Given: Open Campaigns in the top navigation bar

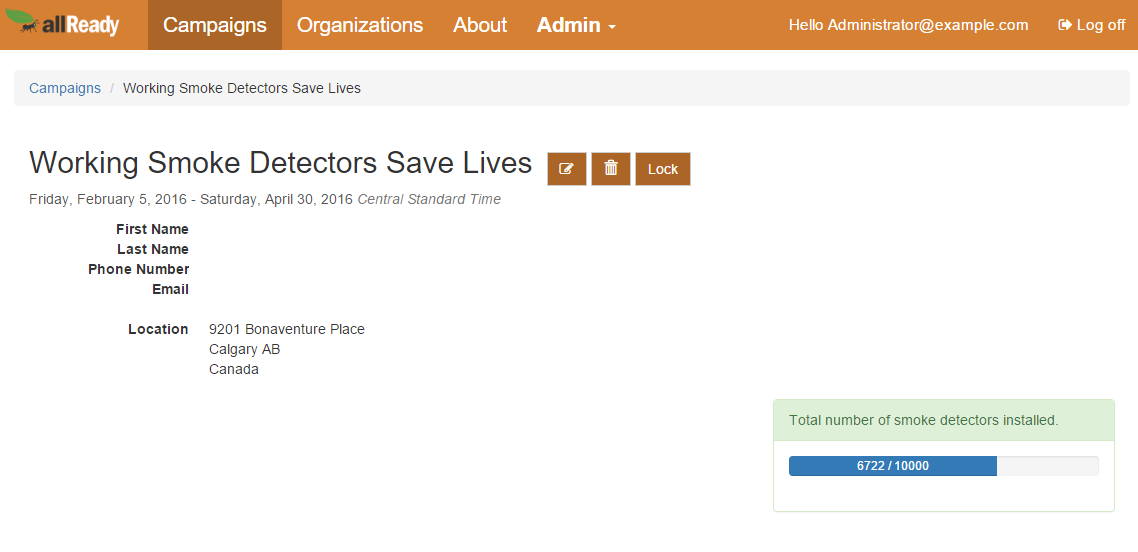Looking at the screenshot, I should (x=215, y=25).
